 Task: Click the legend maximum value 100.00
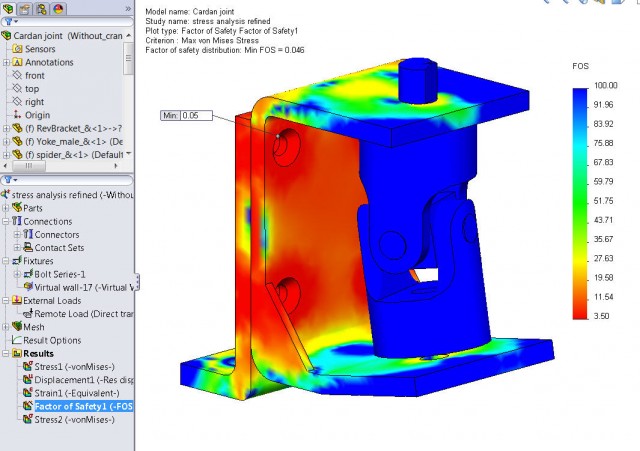coord(605,85)
